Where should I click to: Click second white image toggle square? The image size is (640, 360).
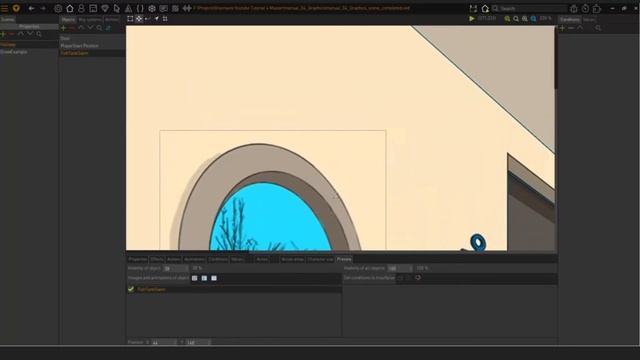click(x=204, y=278)
